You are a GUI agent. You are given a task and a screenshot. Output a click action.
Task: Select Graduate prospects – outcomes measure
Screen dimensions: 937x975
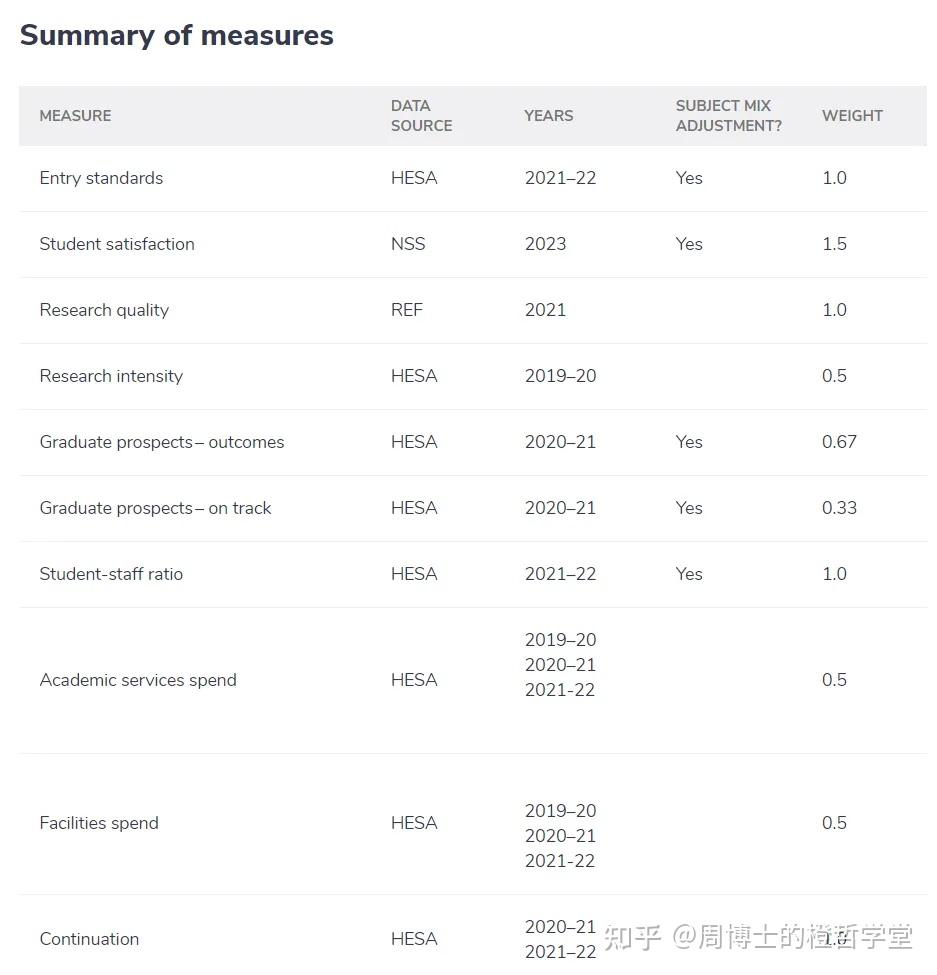coord(162,442)
